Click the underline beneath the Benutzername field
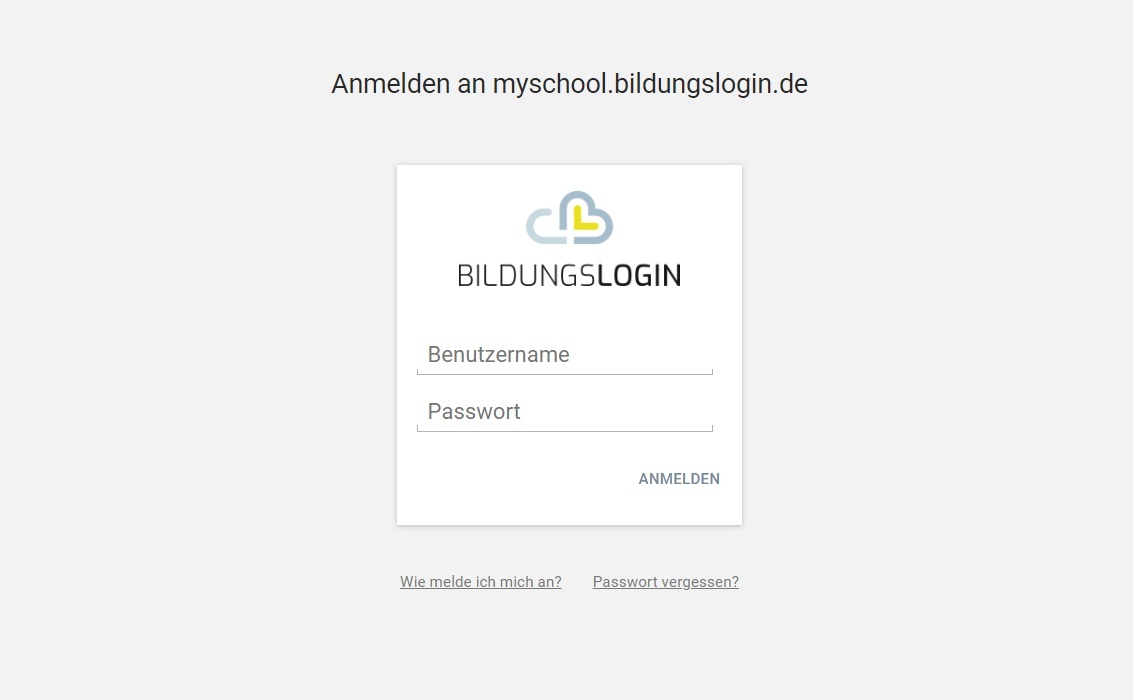This screenshot has width=1133, height=700. coord(565,373)
